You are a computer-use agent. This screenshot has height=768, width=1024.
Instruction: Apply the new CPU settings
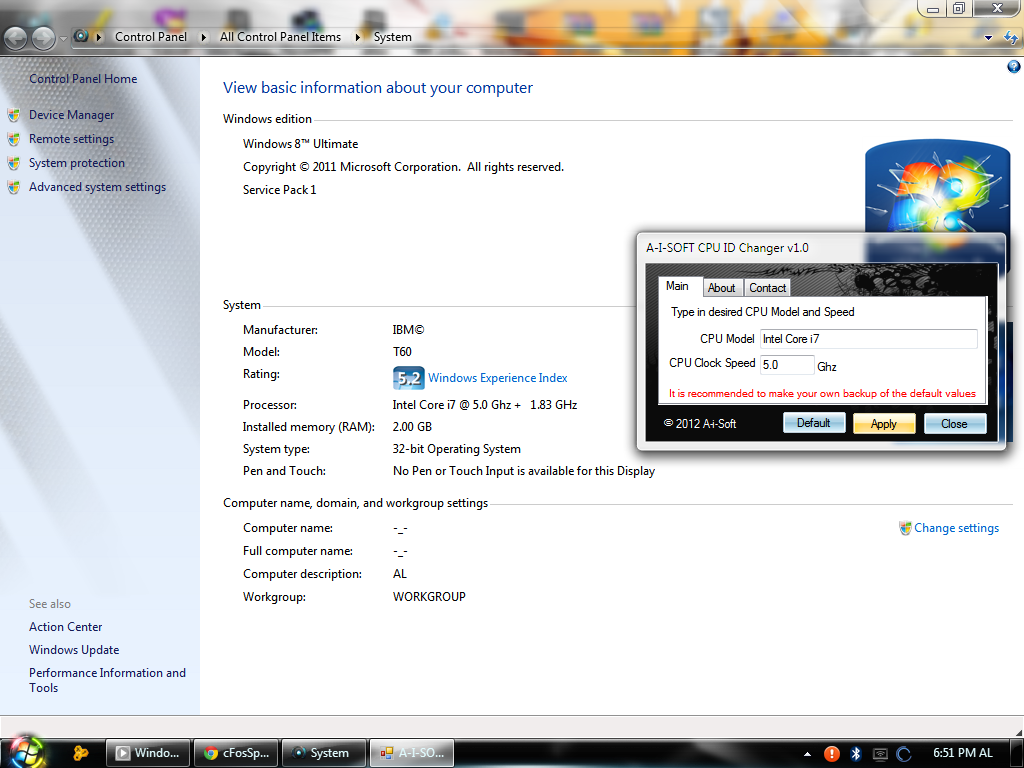point(884,423)
